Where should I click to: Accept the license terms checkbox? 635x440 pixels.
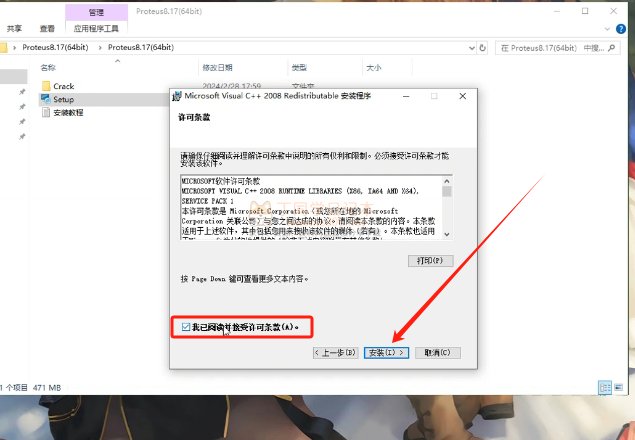(x=186, y=327)
